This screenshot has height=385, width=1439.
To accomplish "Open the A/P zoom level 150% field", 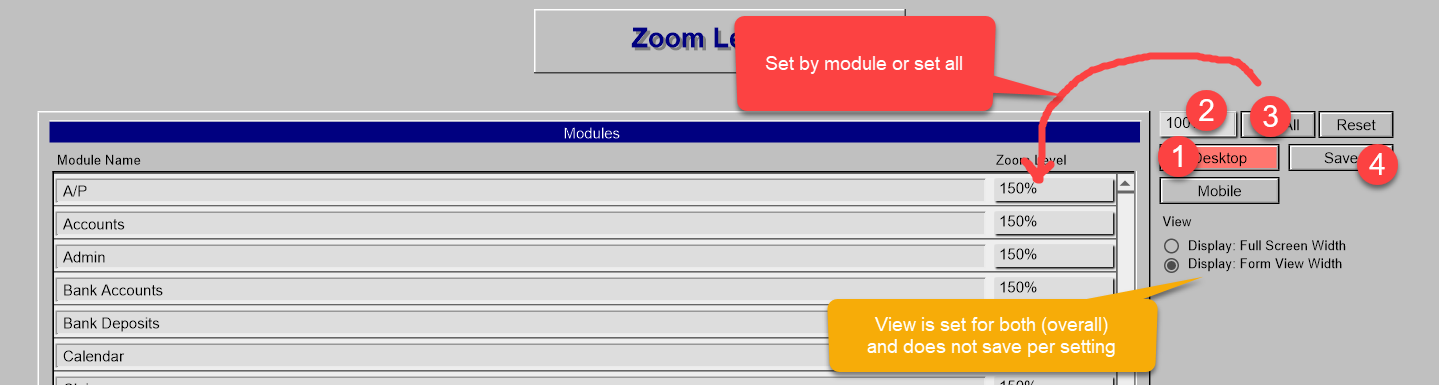I will (x=1054, y=189).
